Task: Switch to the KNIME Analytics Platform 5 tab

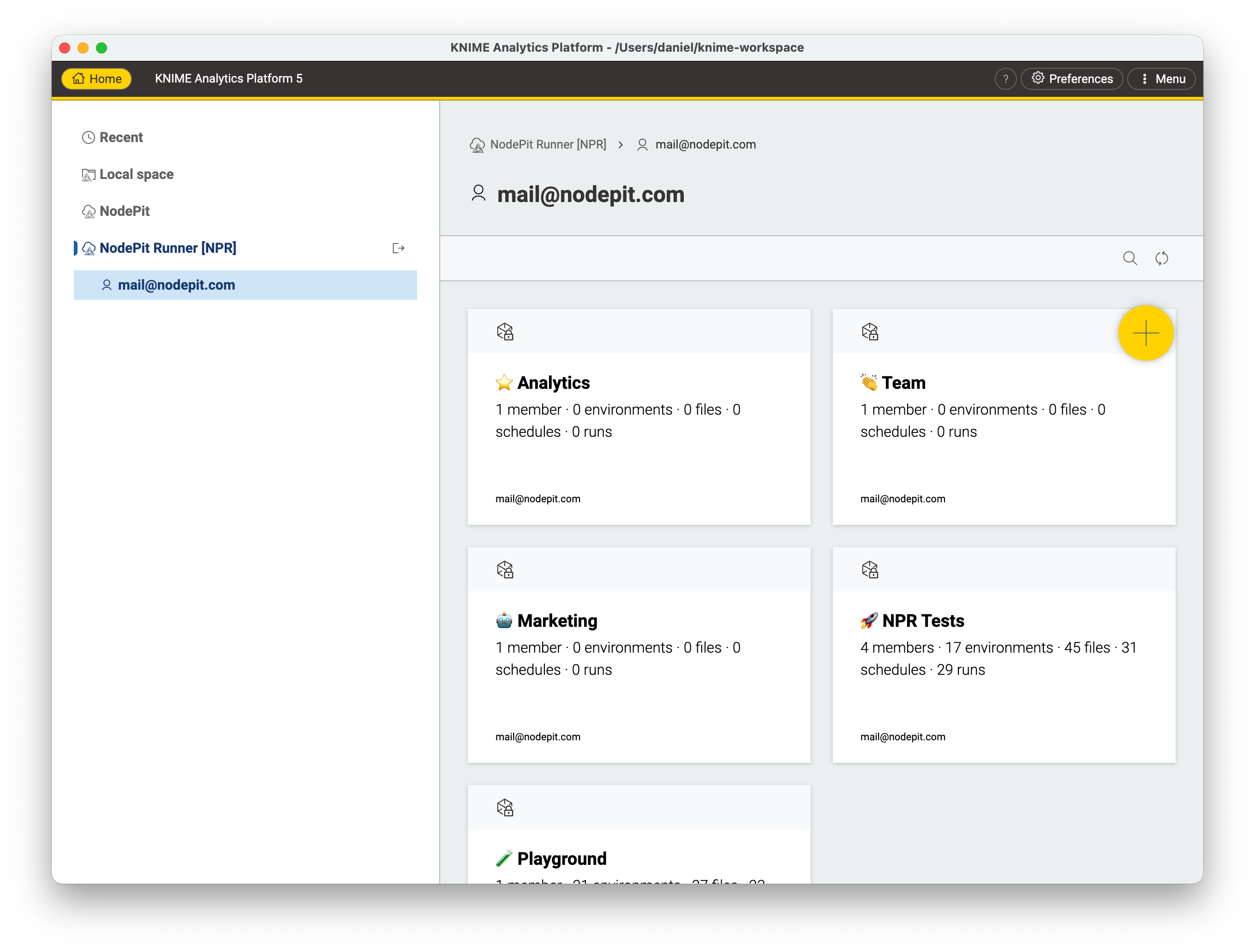Action: 229,78
